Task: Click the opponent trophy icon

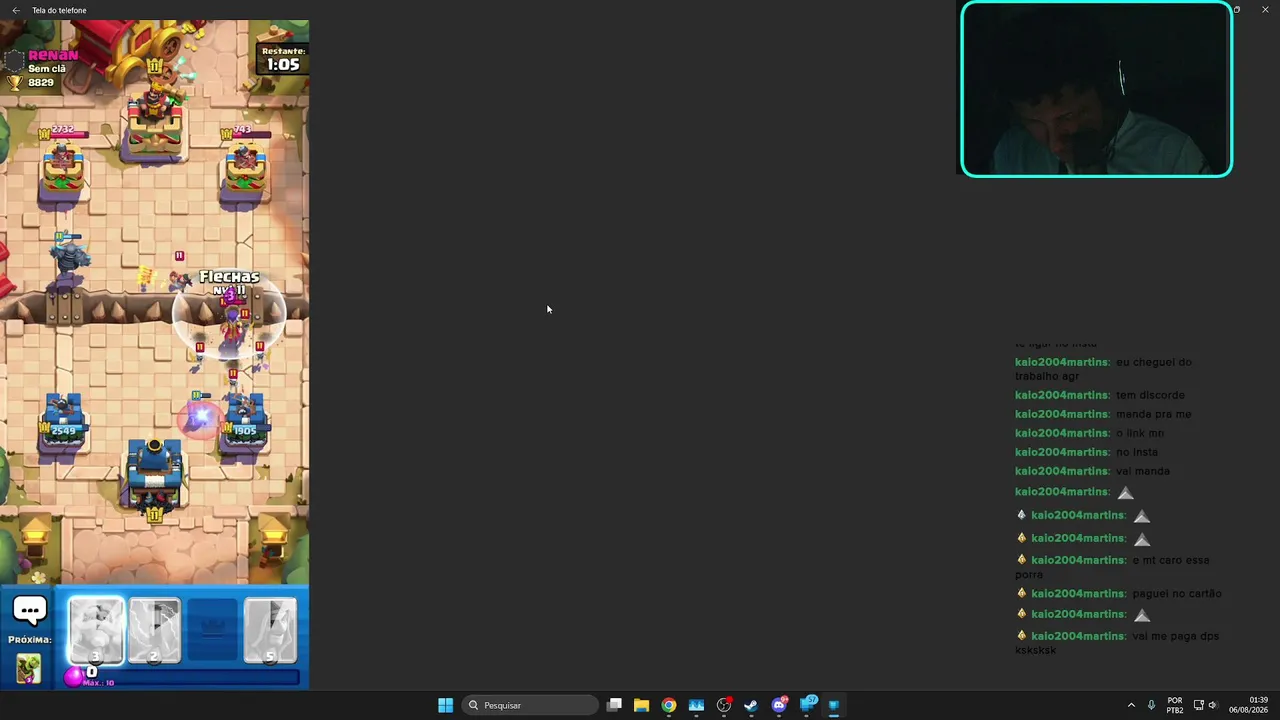Action: (15, 82)
